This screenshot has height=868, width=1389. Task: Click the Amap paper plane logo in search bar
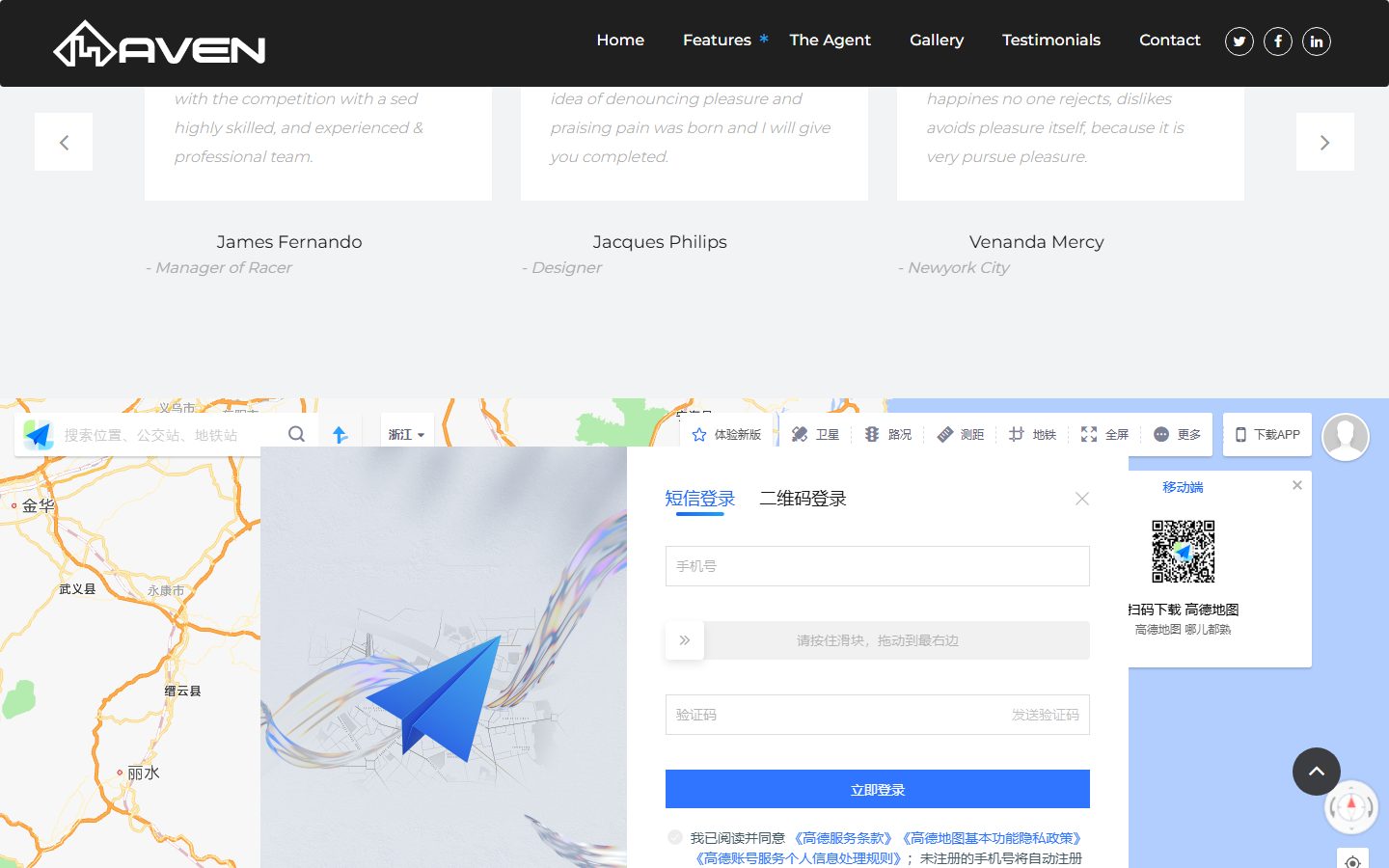[39, 435]
